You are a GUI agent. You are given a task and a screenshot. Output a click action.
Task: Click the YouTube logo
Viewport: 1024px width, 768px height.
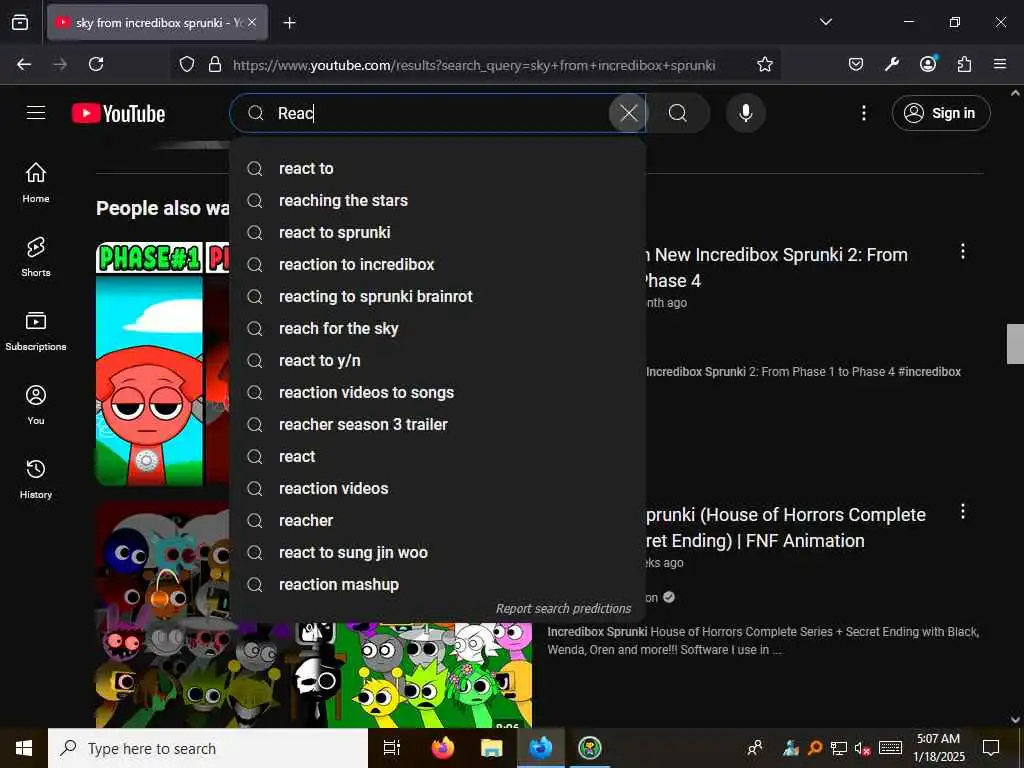coord(118,113)
